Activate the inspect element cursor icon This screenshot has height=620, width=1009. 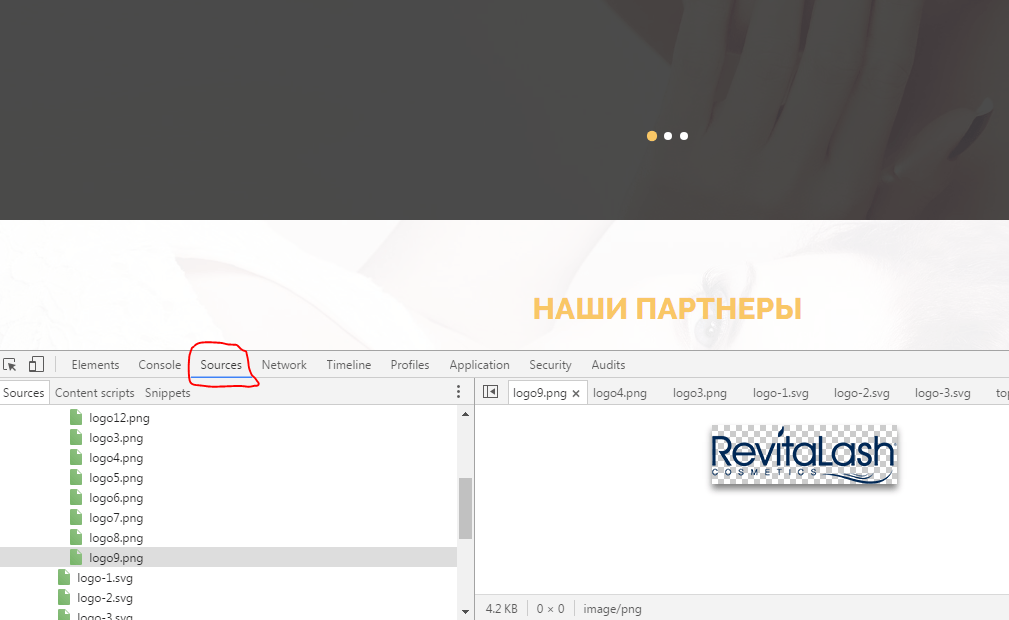pos(10,365)
